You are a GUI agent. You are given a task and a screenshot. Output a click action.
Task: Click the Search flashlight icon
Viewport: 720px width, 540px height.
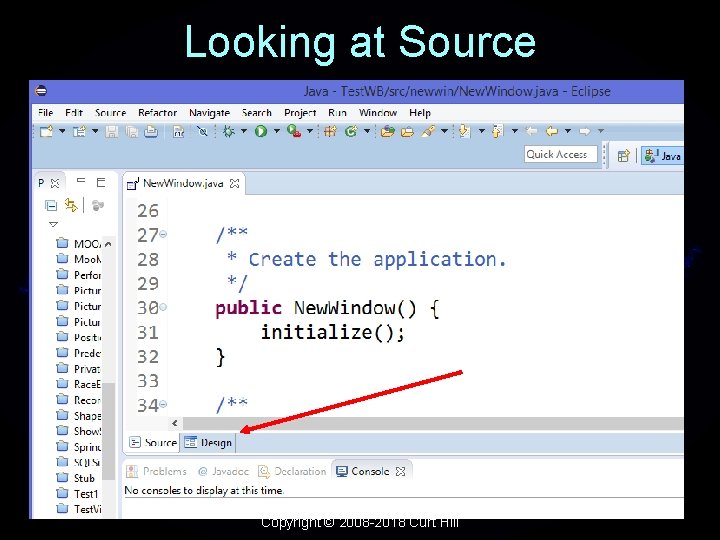point(428,132)
